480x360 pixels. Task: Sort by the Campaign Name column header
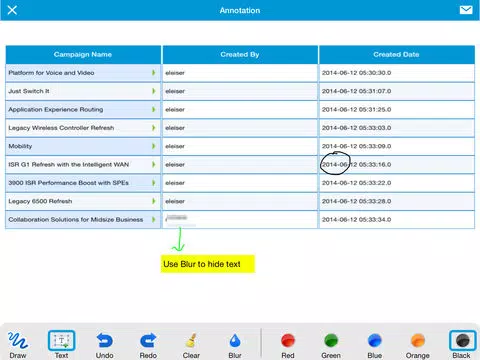click(83, 54)
